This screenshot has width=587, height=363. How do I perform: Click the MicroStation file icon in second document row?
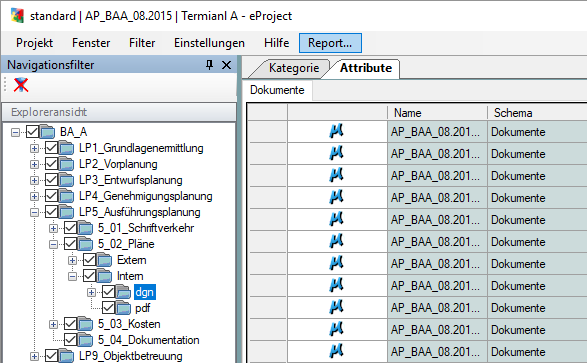pyautogui.click(x=336, y=153)
